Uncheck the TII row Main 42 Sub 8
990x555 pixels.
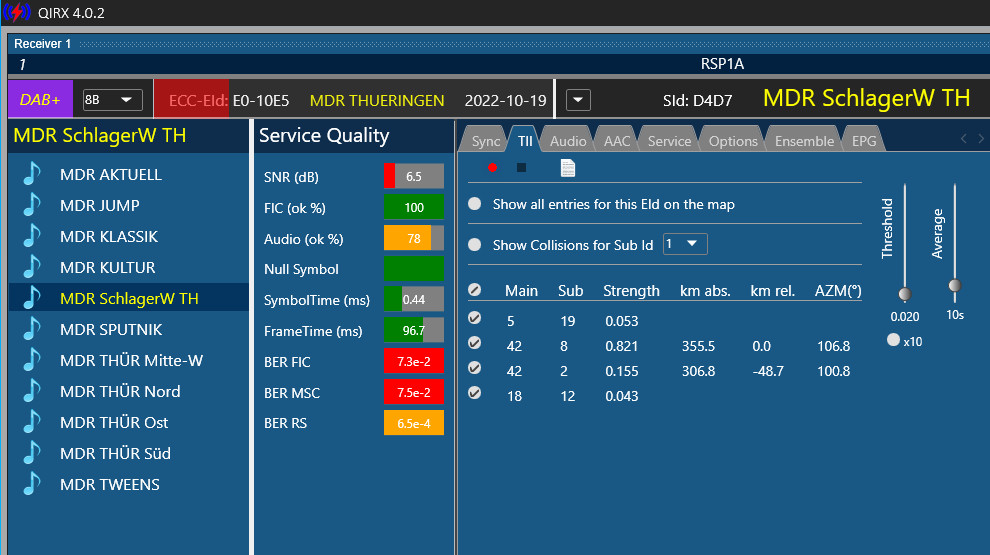475,343
